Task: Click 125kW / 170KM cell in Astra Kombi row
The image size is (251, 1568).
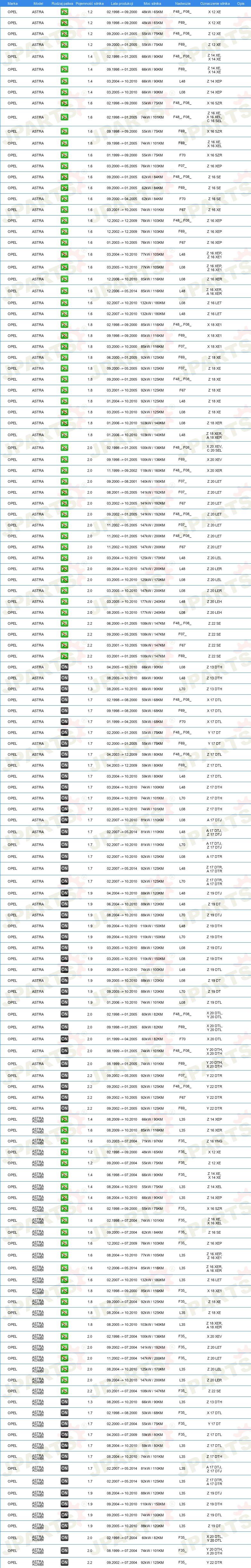Action: (x=152, y=1370)
